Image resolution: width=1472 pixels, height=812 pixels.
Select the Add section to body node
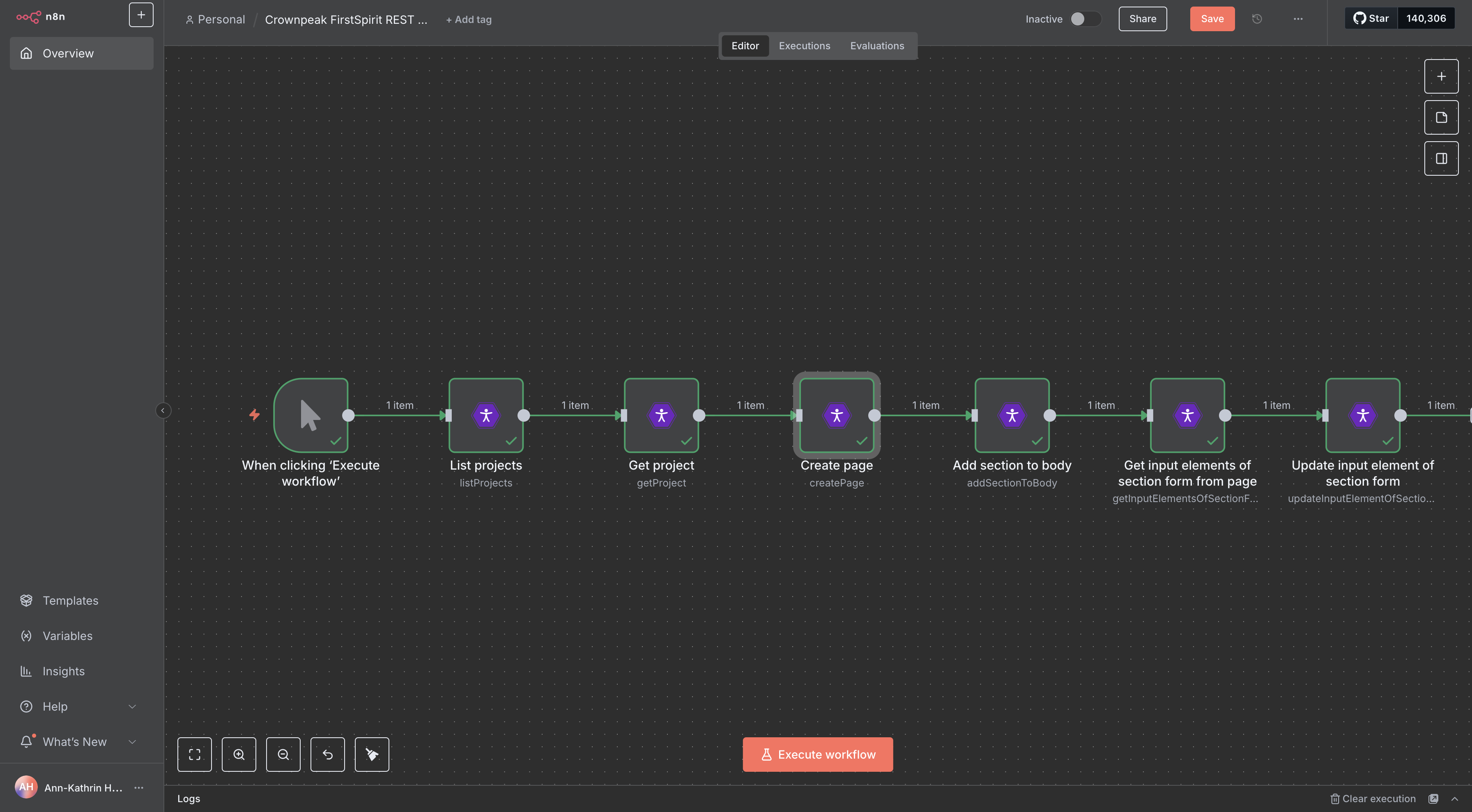tap(1012, 415)
